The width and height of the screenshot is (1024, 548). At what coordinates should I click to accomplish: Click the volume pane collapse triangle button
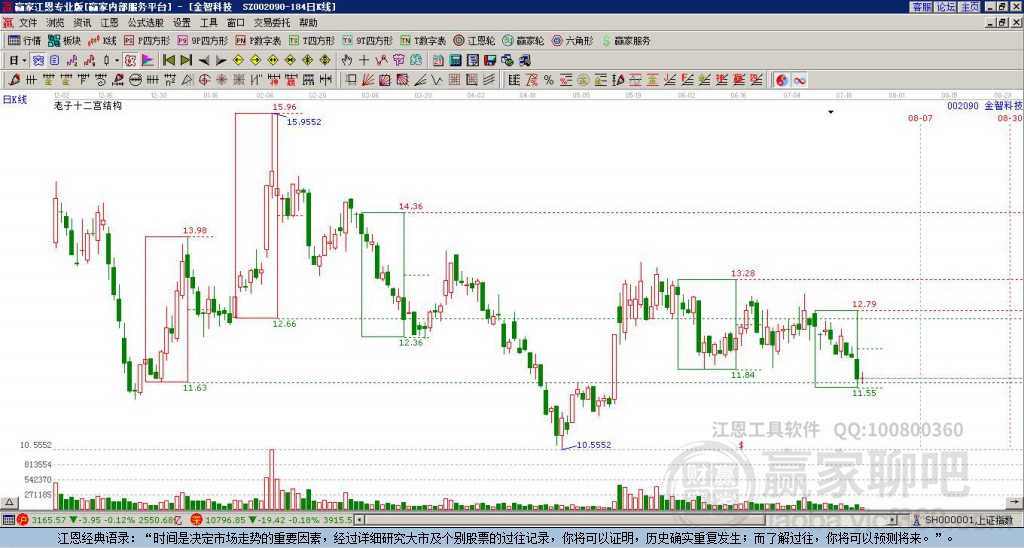click(x=8, y=502)
